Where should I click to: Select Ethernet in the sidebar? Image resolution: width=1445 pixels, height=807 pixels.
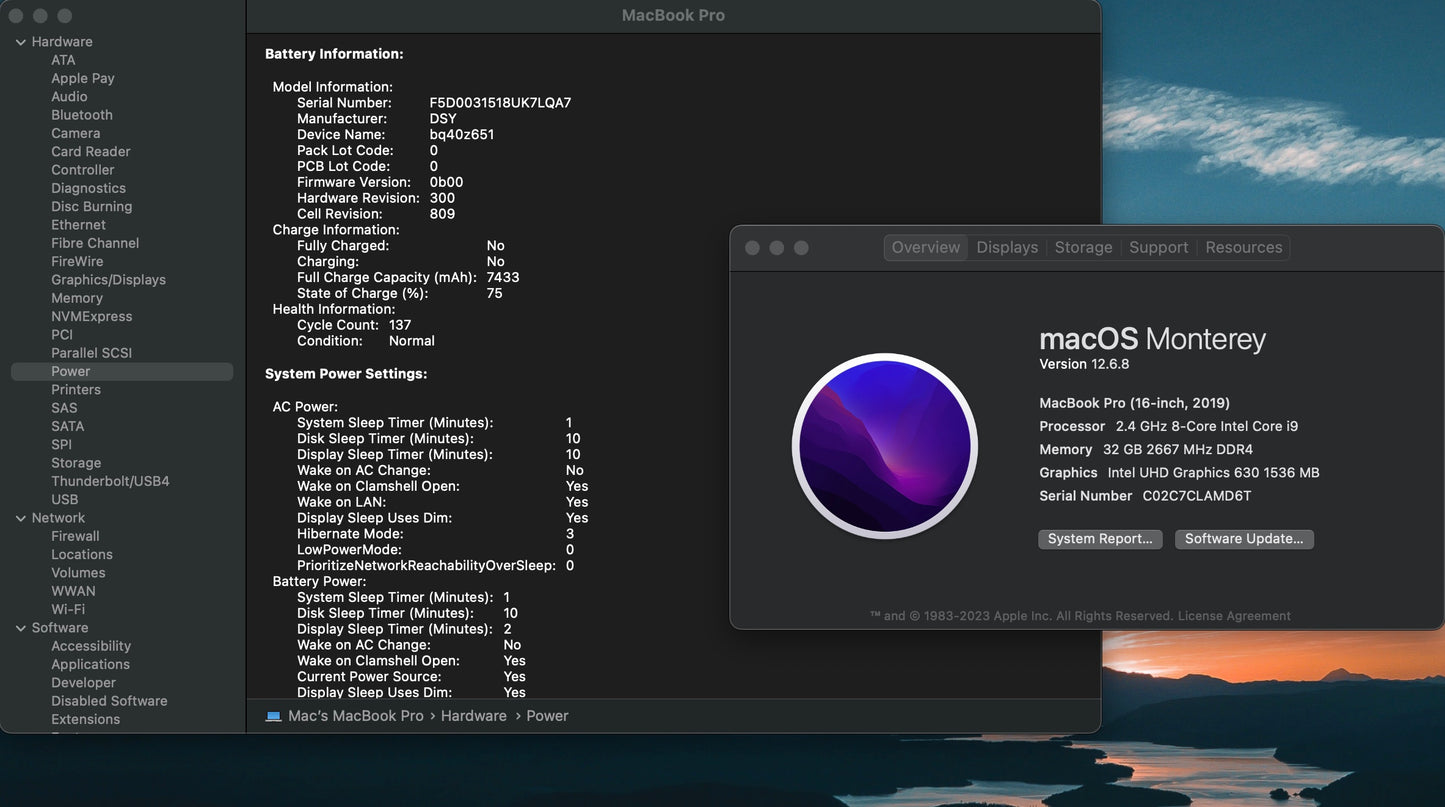[78, 225]
